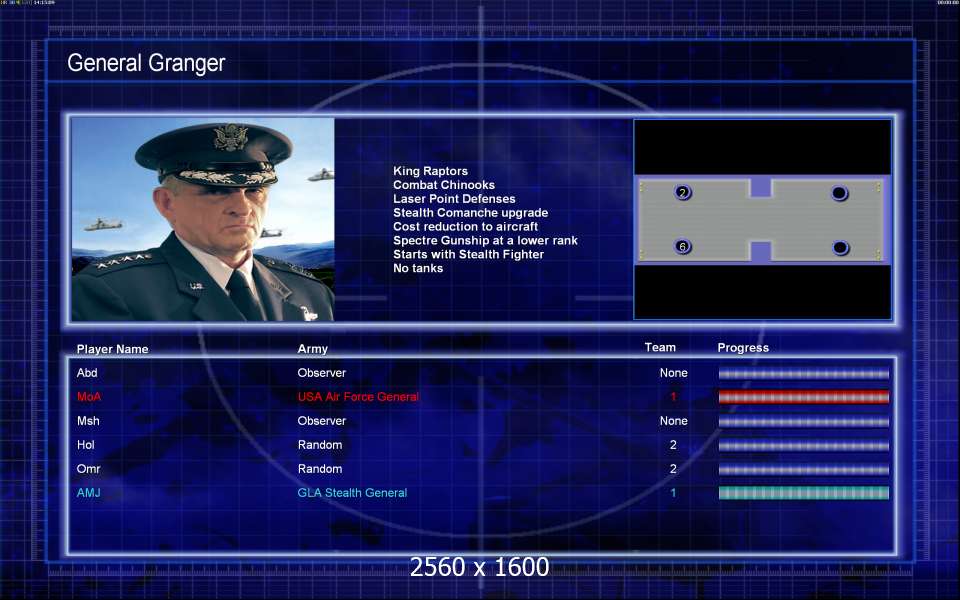Click team value 2 for Hol

(x=673, y=445)
